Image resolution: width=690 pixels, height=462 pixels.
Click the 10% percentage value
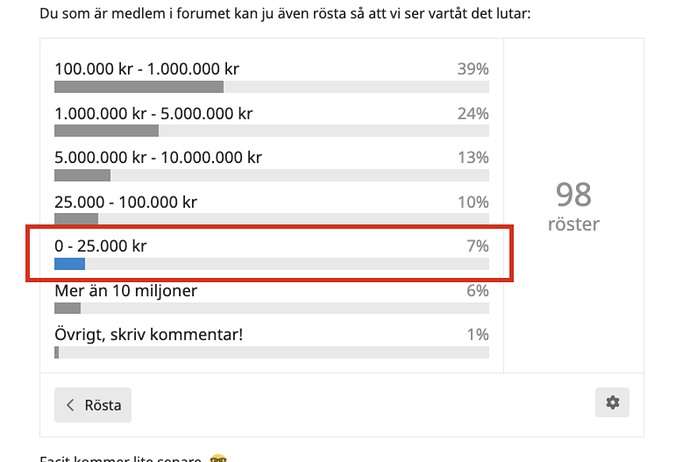click(472, 201)
